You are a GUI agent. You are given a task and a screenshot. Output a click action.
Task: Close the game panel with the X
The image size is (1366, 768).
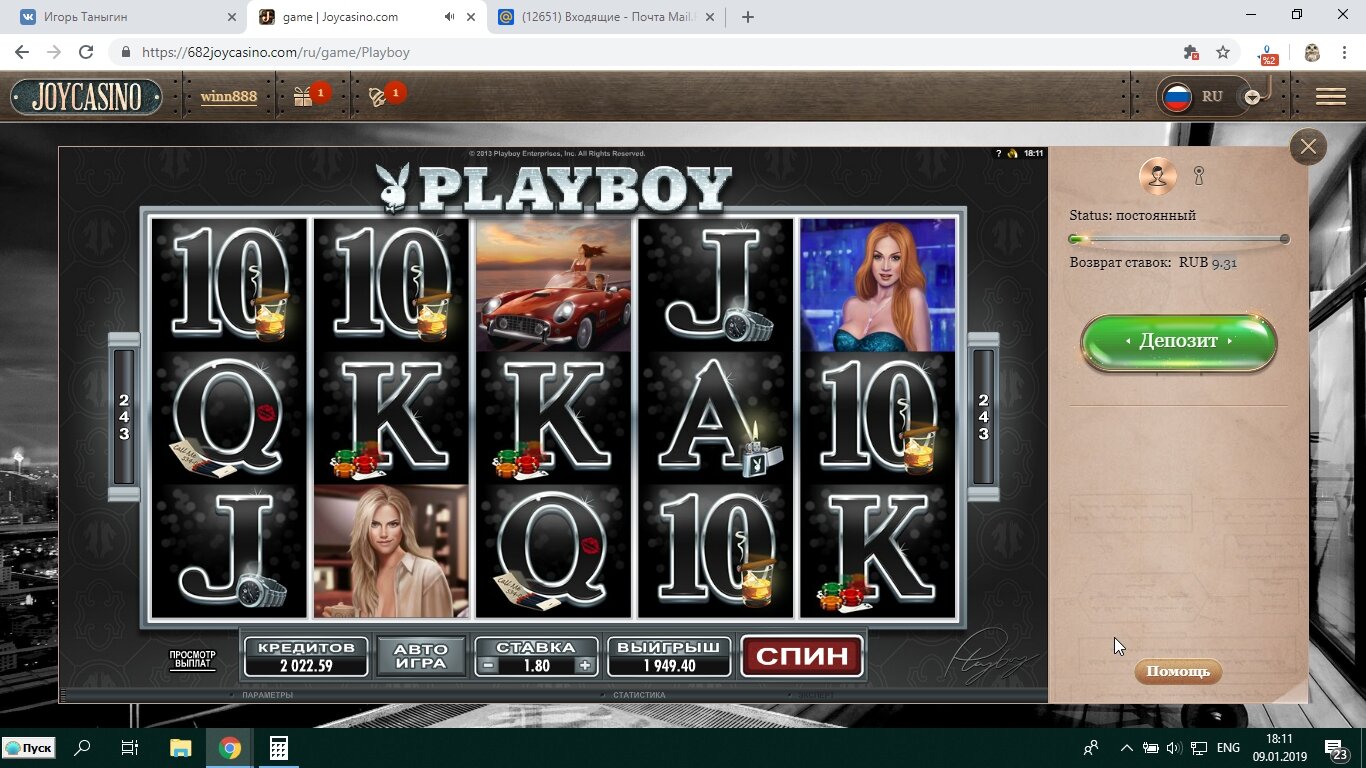1307,147
